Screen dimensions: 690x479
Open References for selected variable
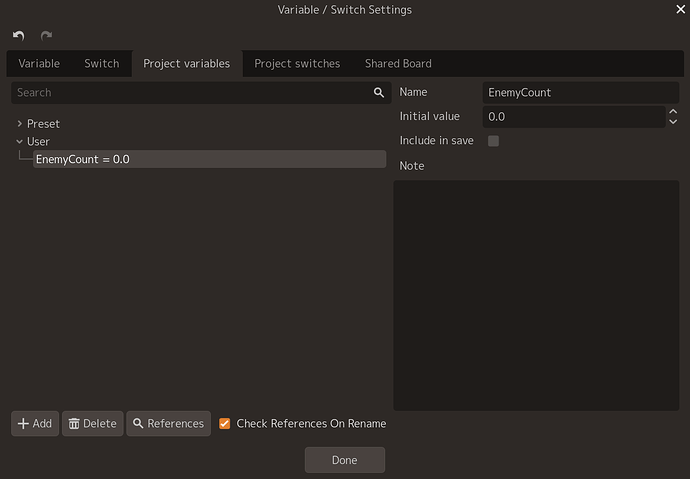(x=169, y=424)
